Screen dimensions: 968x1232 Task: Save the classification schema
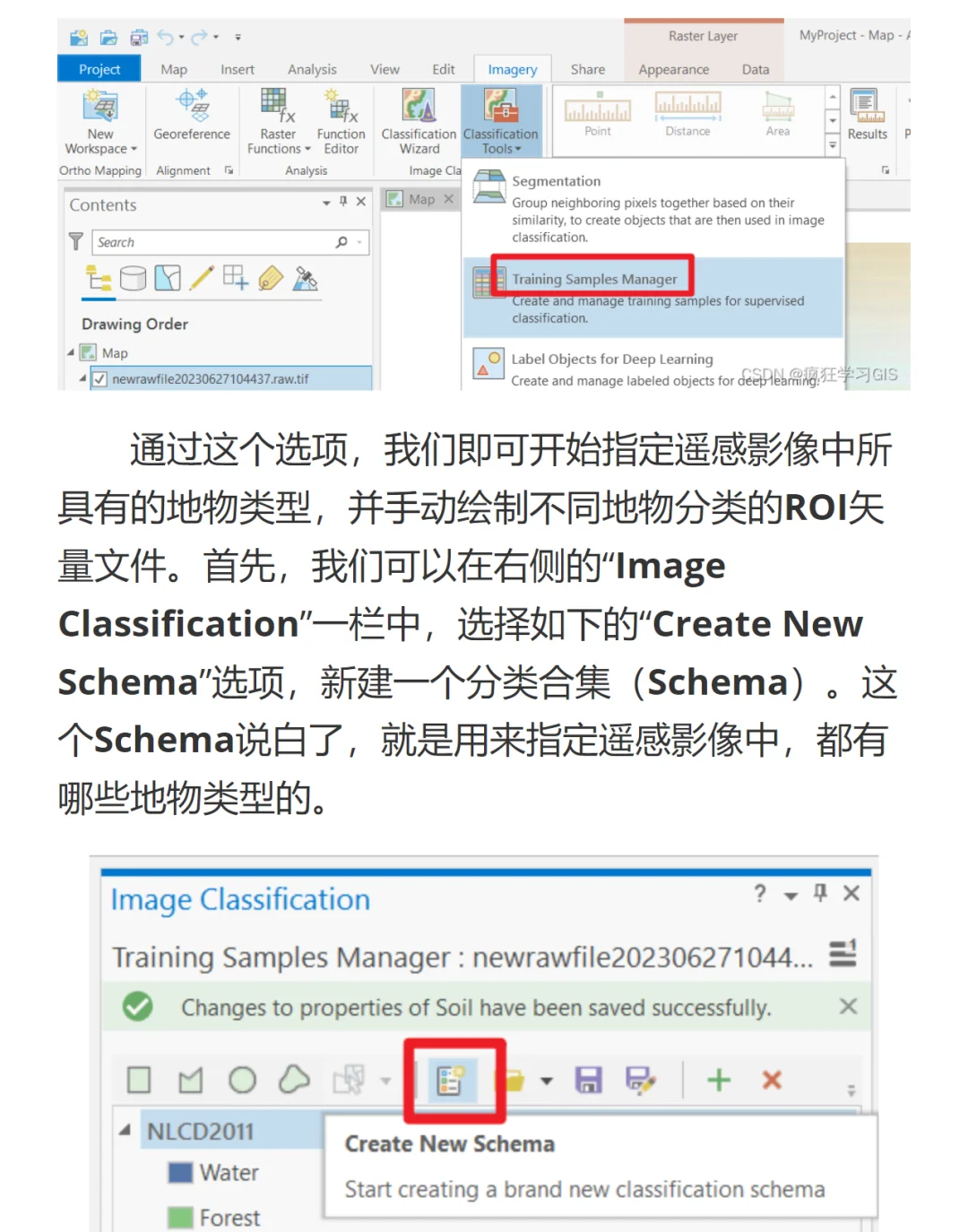[x=588, y=1080]
